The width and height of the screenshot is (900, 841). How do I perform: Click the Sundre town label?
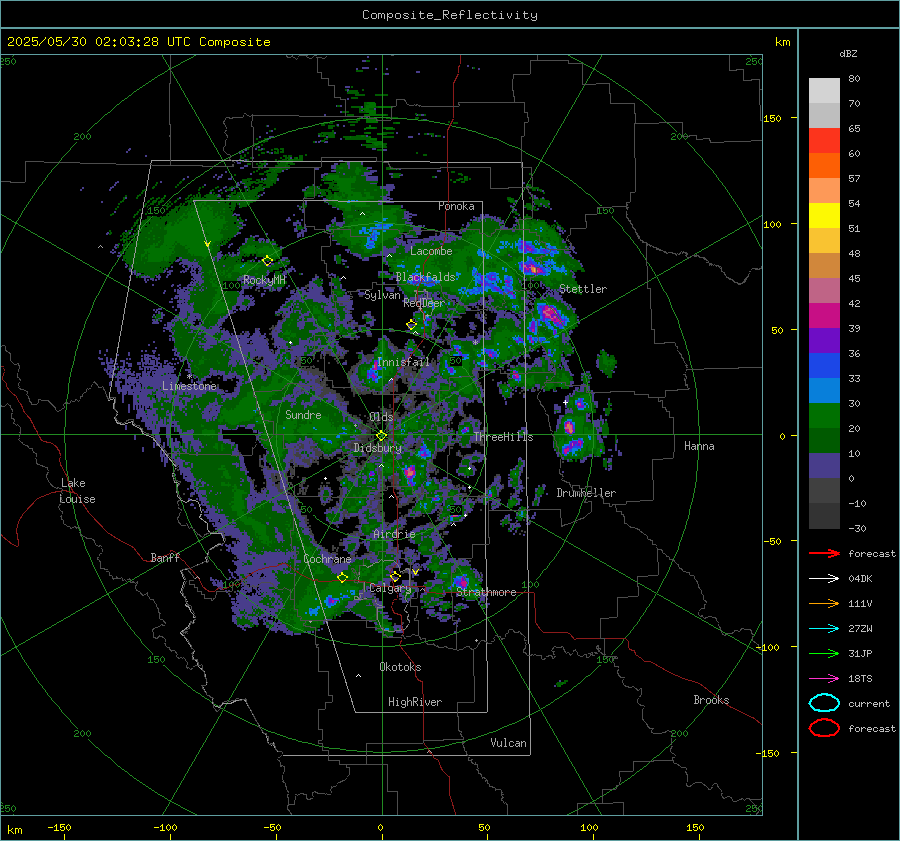303,414
